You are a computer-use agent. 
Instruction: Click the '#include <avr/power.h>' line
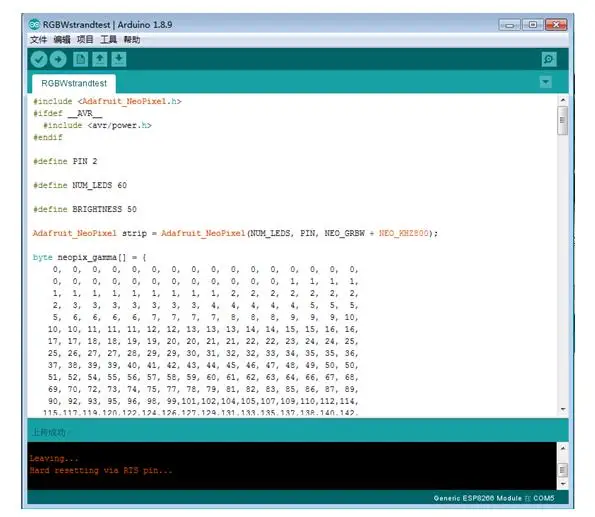97,125
